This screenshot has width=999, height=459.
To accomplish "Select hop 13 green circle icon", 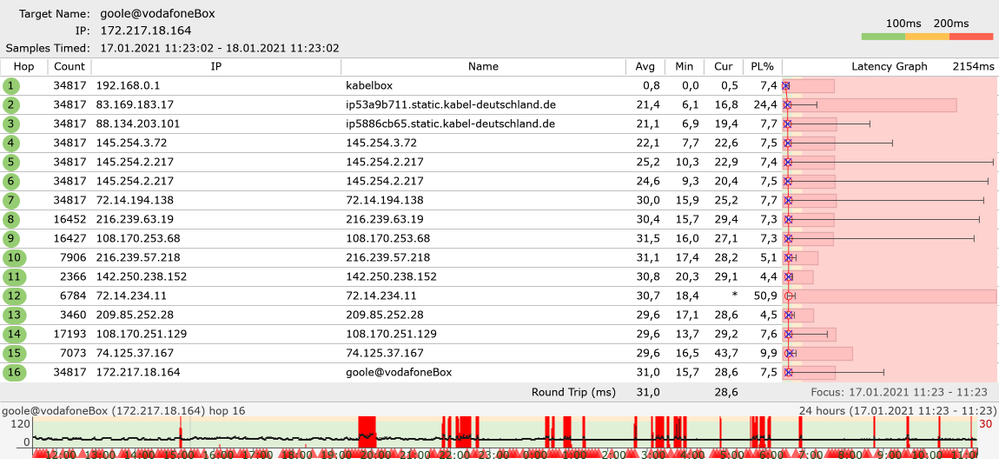I will click(15, 316).
